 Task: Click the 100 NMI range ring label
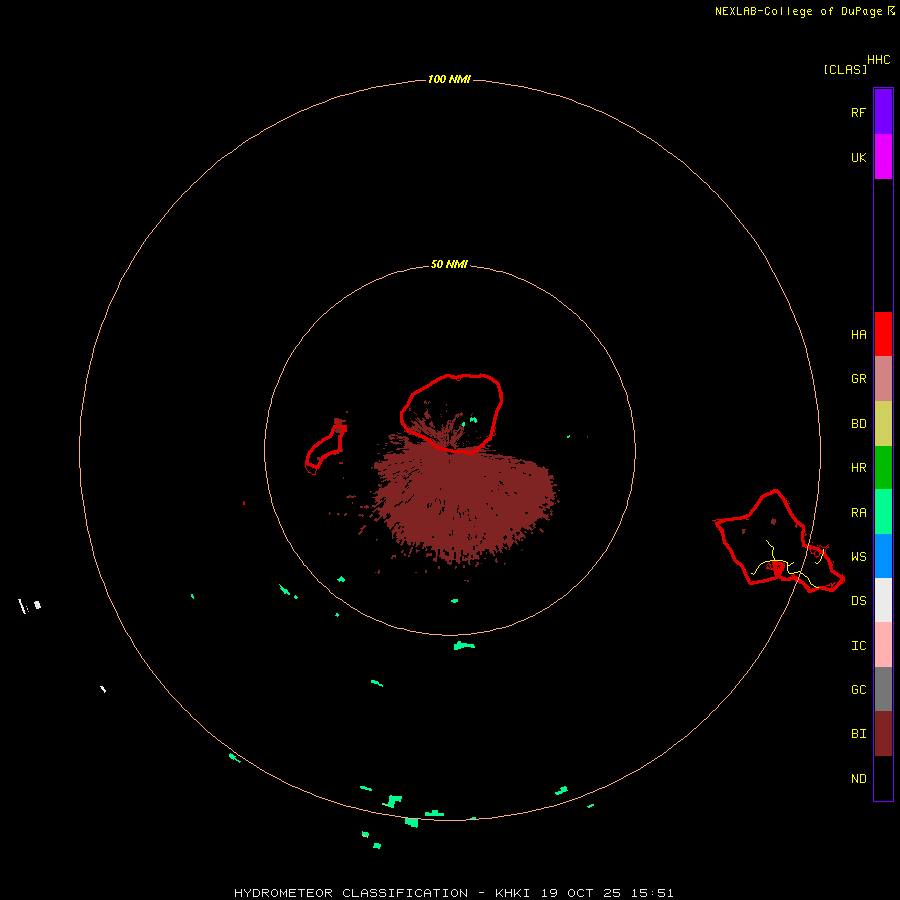[x=449, y=79]
